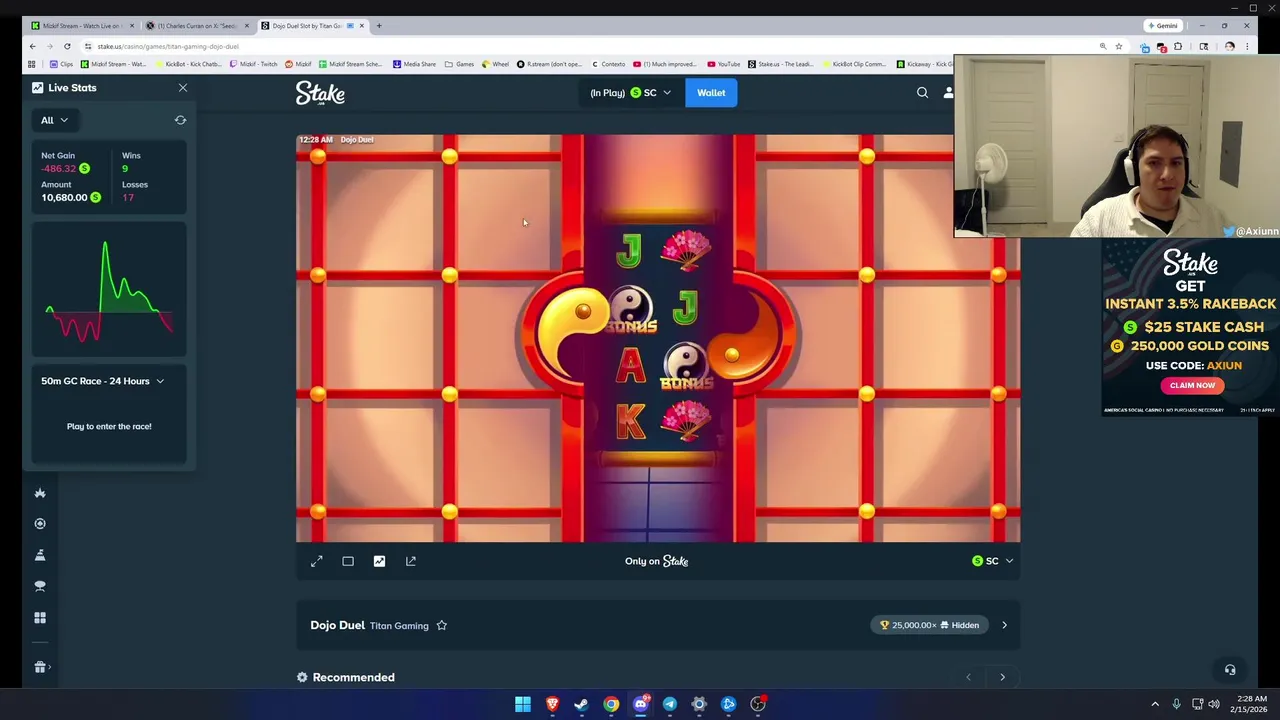Switch the game currency SC dropdown

[x=992, y=561]
